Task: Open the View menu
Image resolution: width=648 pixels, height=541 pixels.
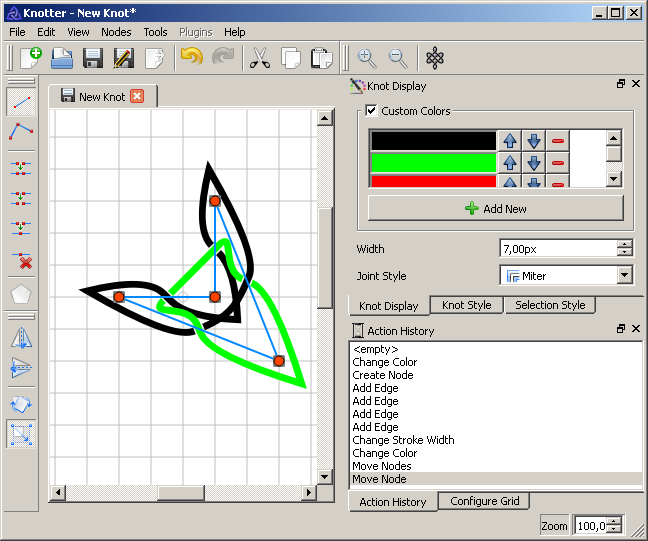Action: pos(78,32)
